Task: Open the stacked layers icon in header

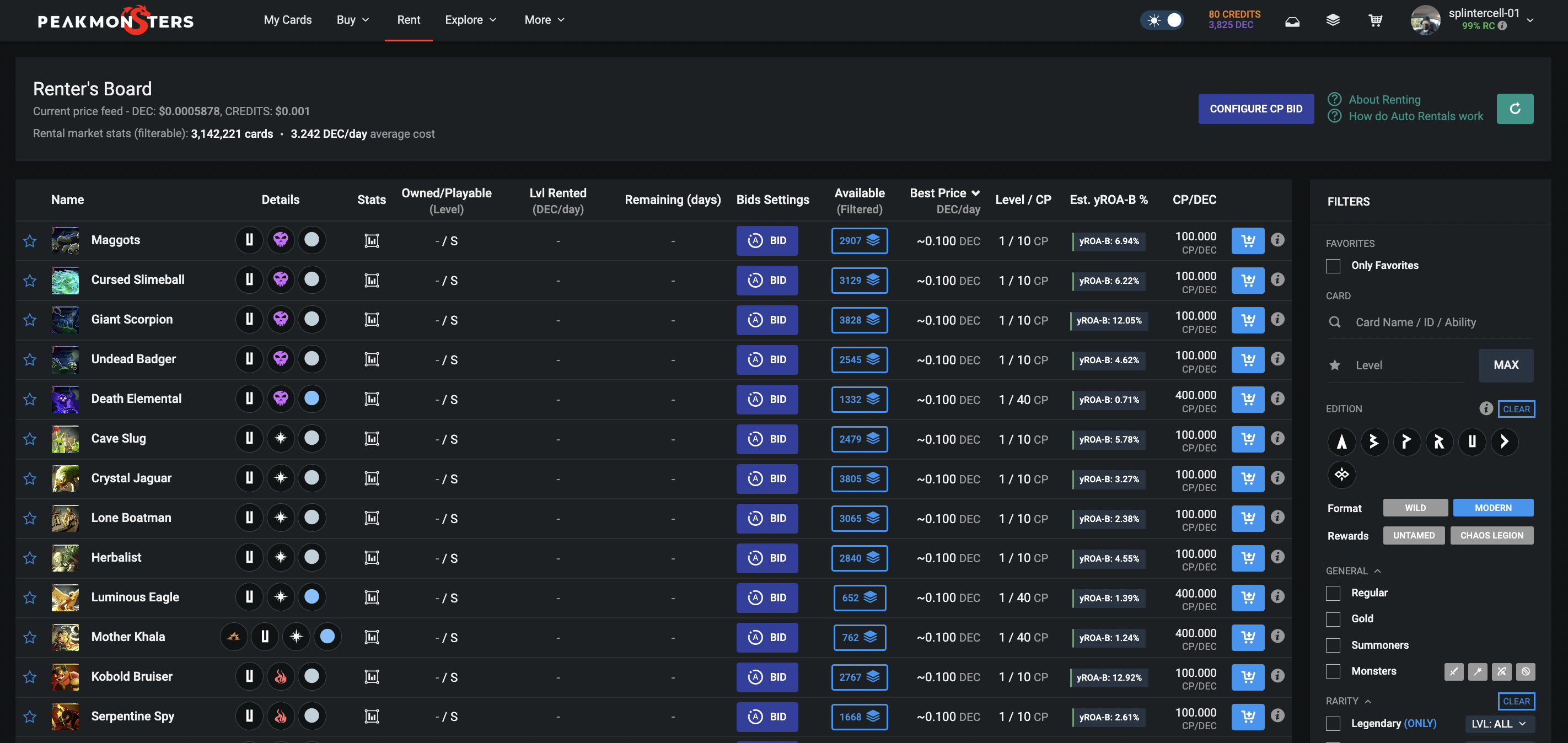Action: pos(1333,21)
